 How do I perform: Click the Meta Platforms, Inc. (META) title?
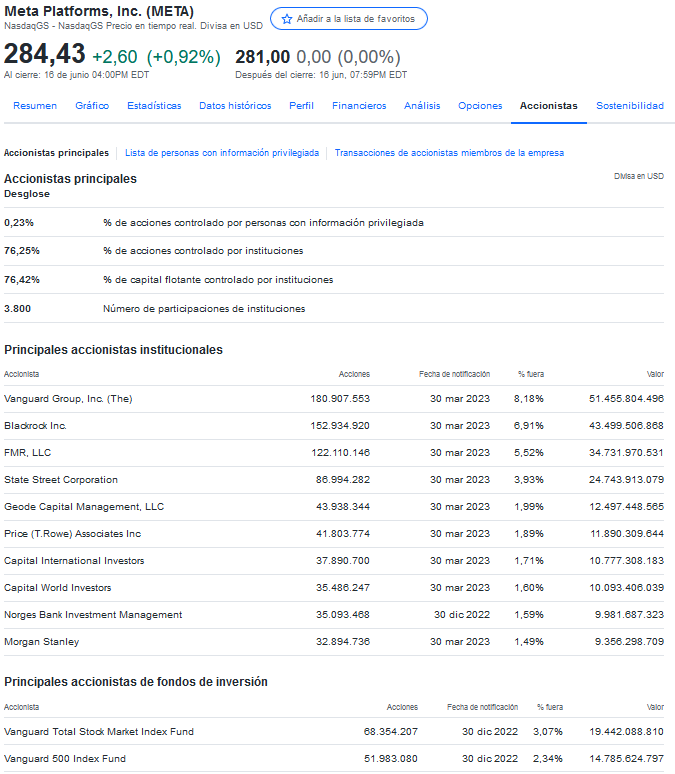point(99,11)
